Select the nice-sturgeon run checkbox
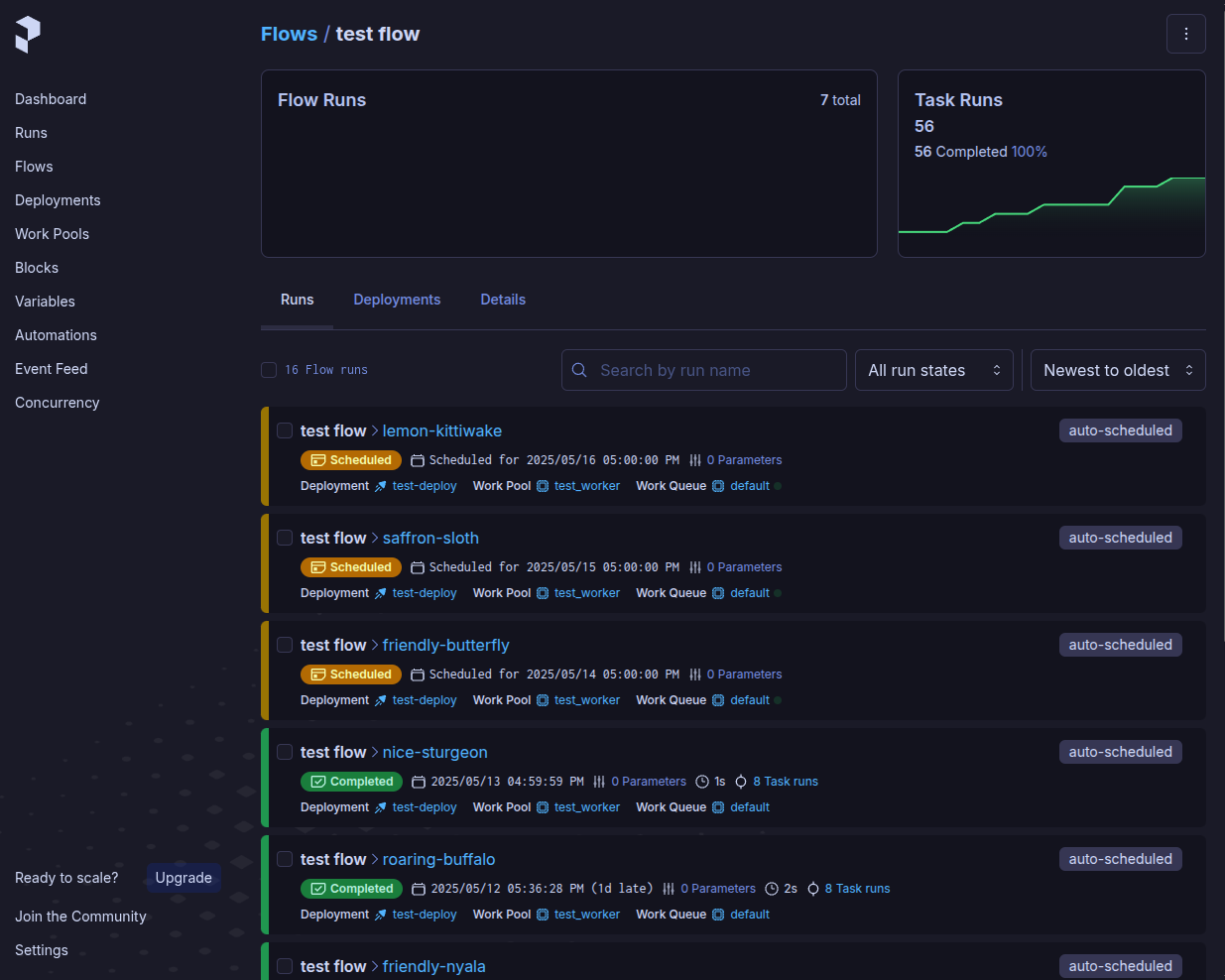The width and height of the screenshot is (1225, 980). pyautogui.click(x=285, y=752)
